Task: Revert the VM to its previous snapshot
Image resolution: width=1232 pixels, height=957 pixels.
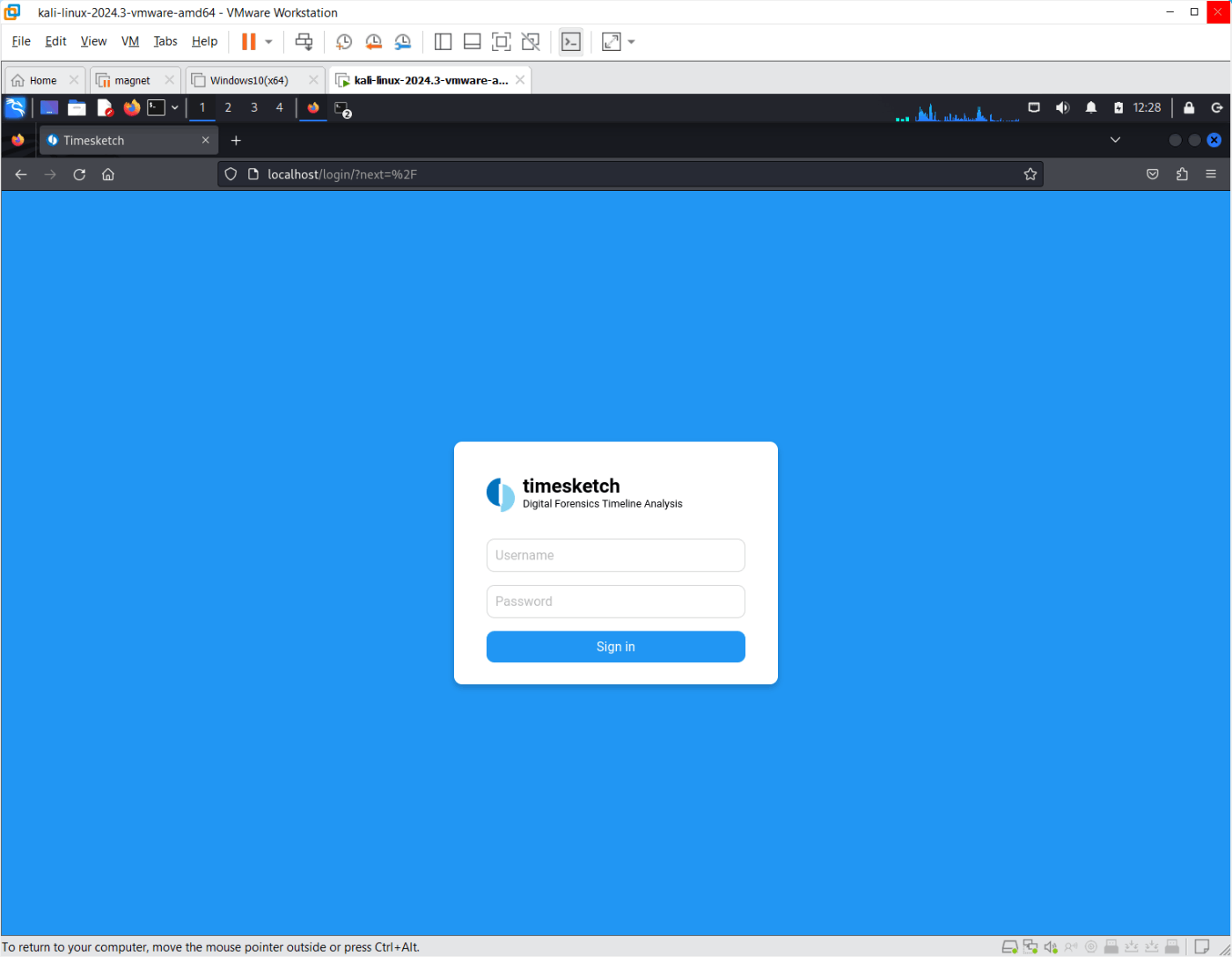Action: click(x=373, y=41)
